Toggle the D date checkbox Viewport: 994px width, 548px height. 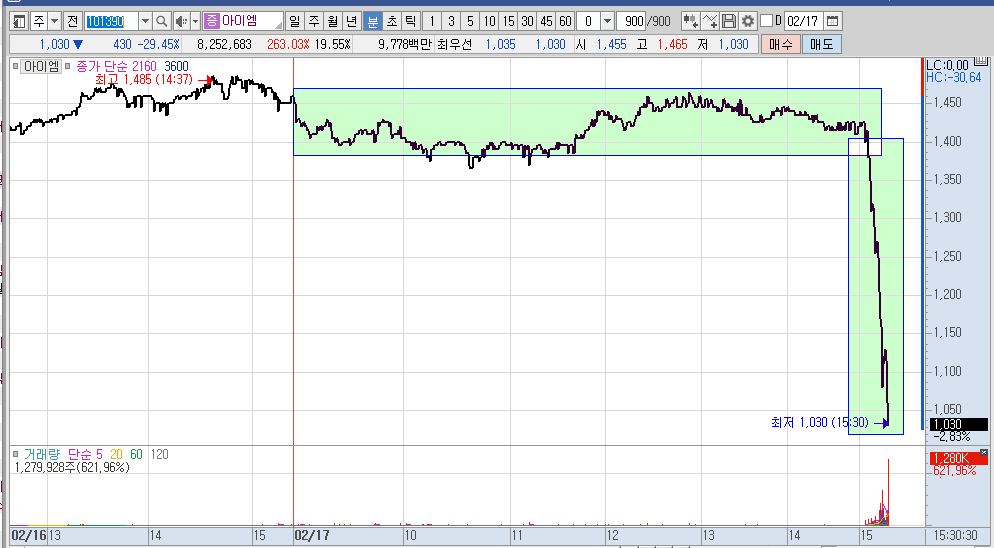point(766,21)
